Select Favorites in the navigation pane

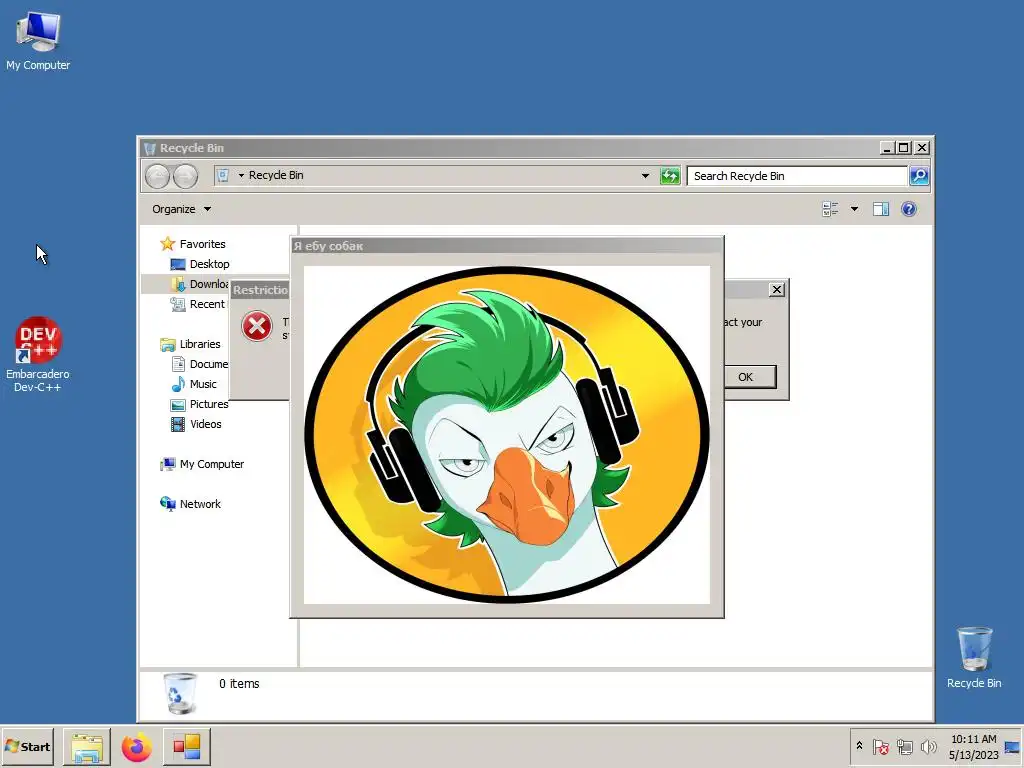(x=193, y=244)
